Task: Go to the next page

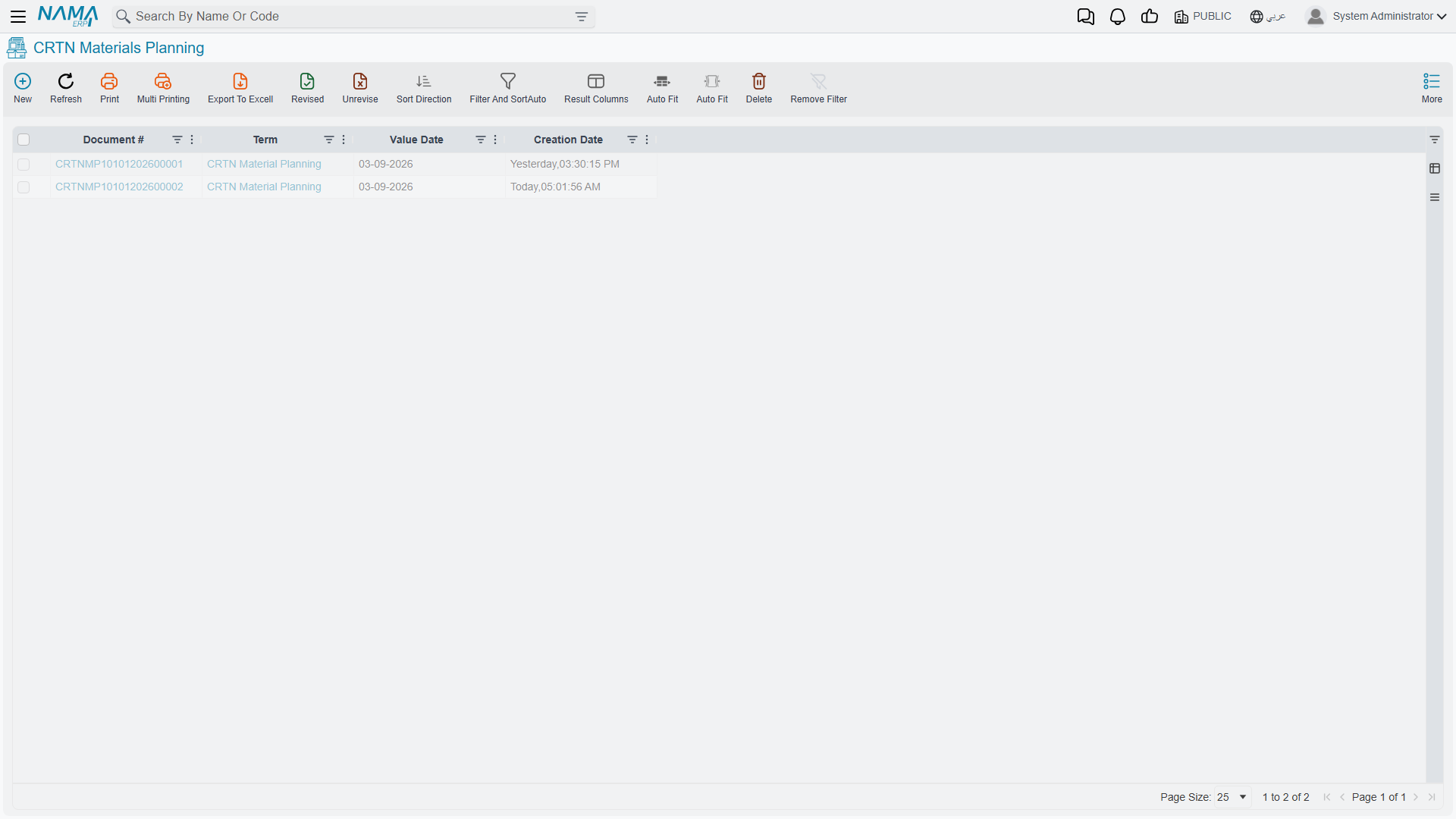Action: pyautogui.click(x=1416, y=797)
